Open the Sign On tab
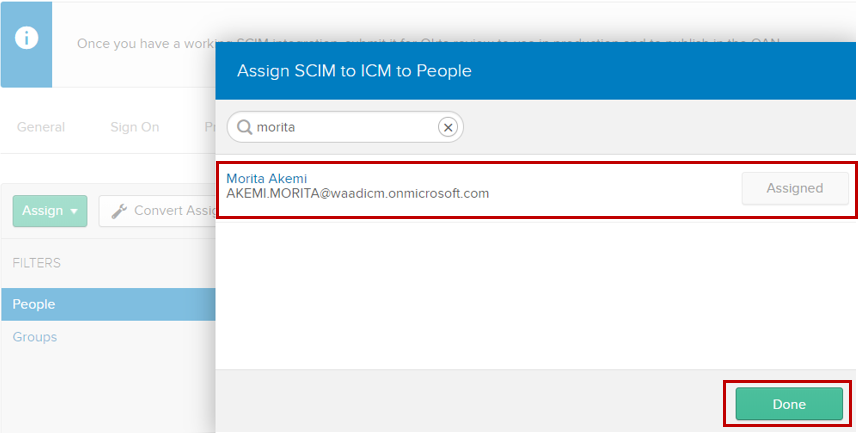The image size is (867, 433). pyautogui.click(x=134, y=127)
